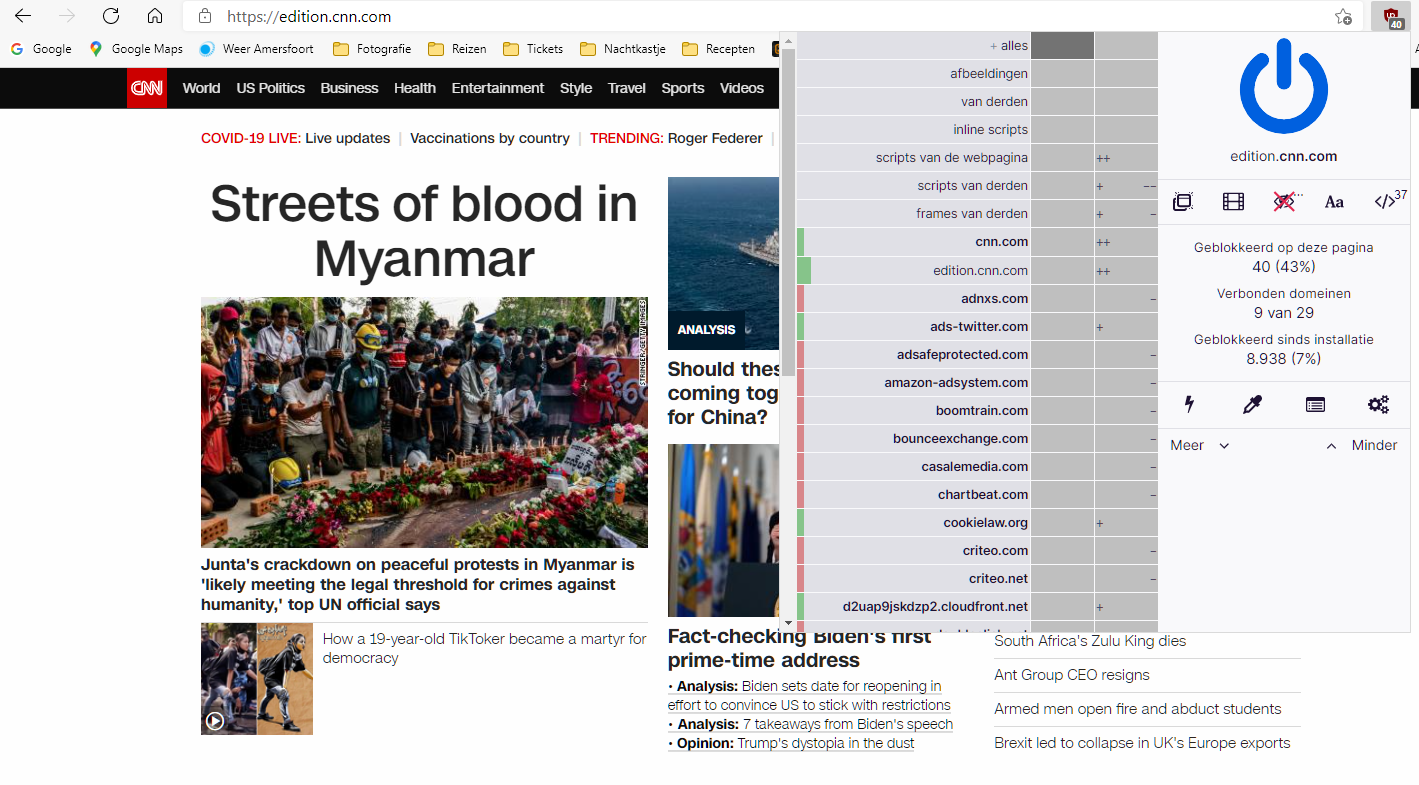Open 'Trump's dystopia in the dust' opinion
The height and width of the screenshot is (785, 1419).
tap(826, 743)
